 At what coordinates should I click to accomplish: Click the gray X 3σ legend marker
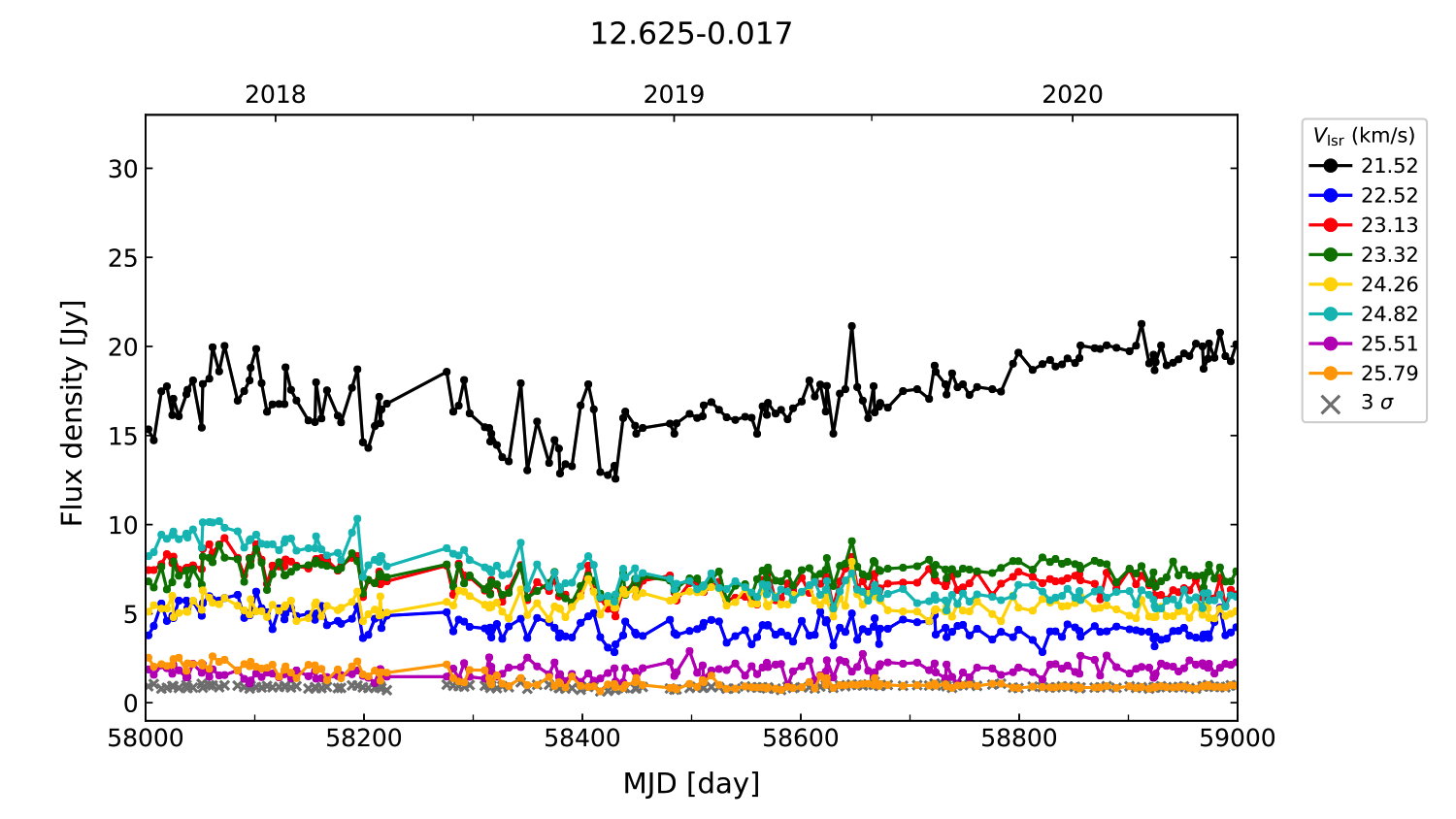[x=1330, y=404]
